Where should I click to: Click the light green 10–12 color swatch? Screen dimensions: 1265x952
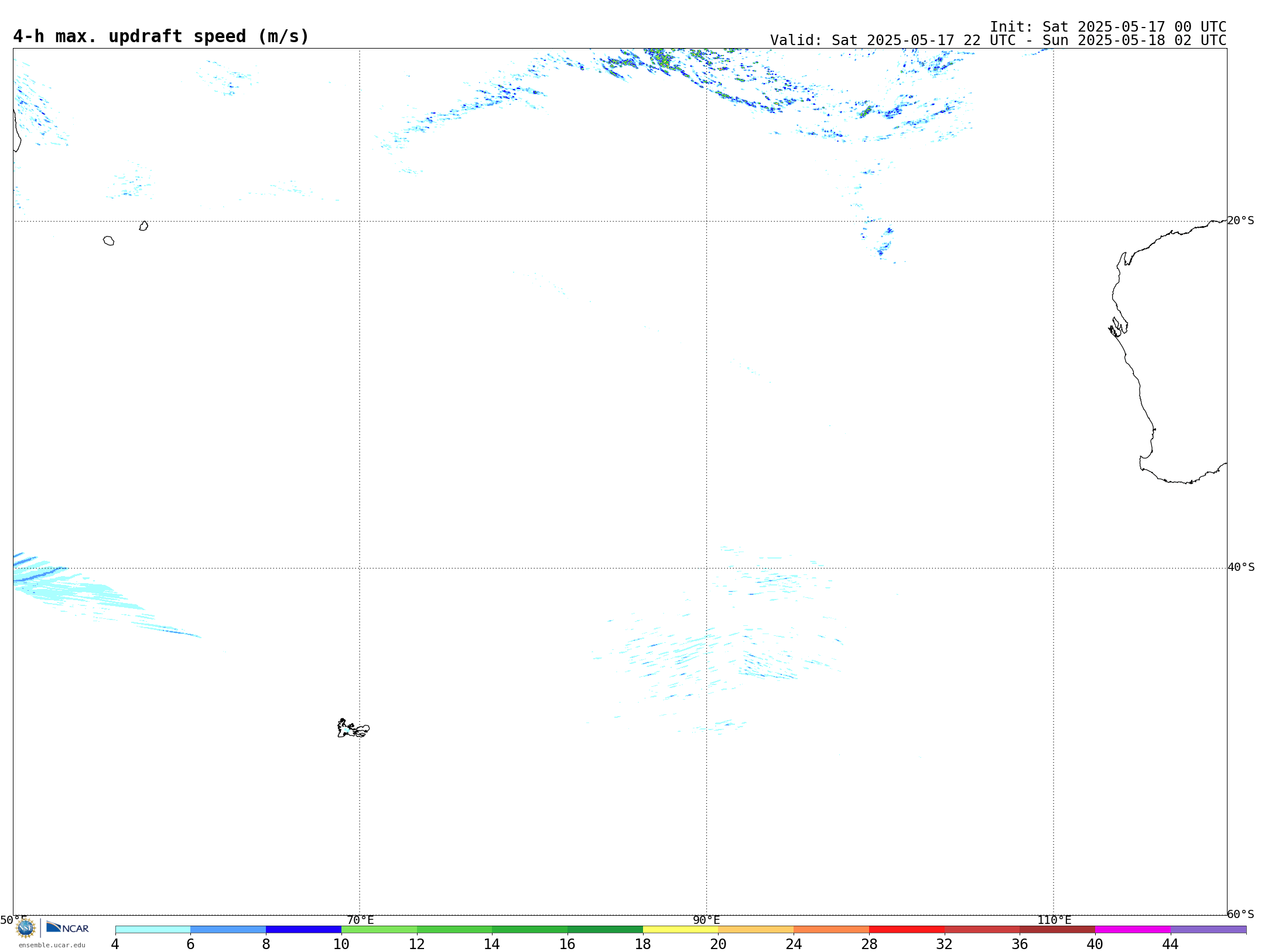tap(379, 929)
